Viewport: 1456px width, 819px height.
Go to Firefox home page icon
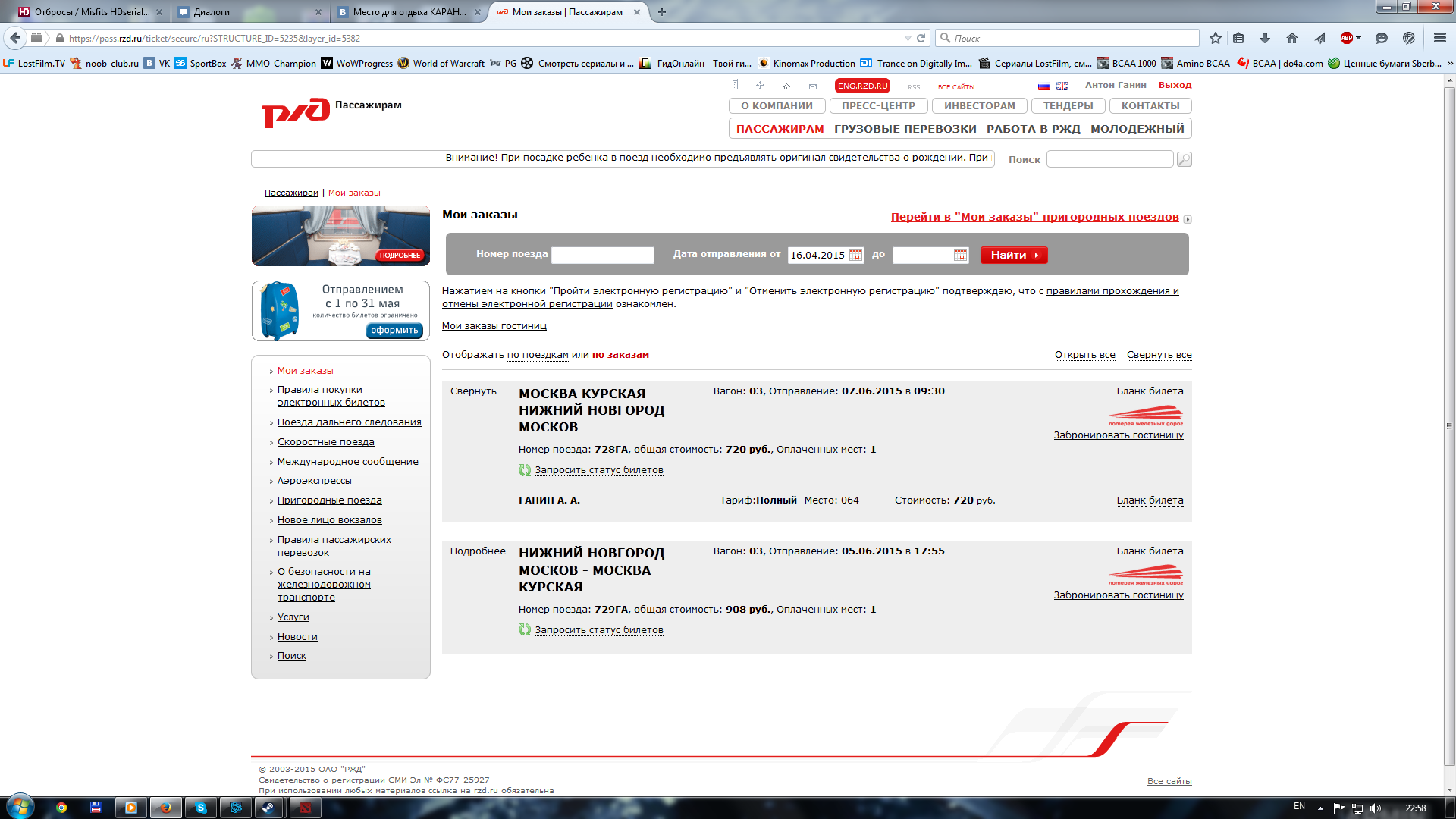pos(1292,38)
